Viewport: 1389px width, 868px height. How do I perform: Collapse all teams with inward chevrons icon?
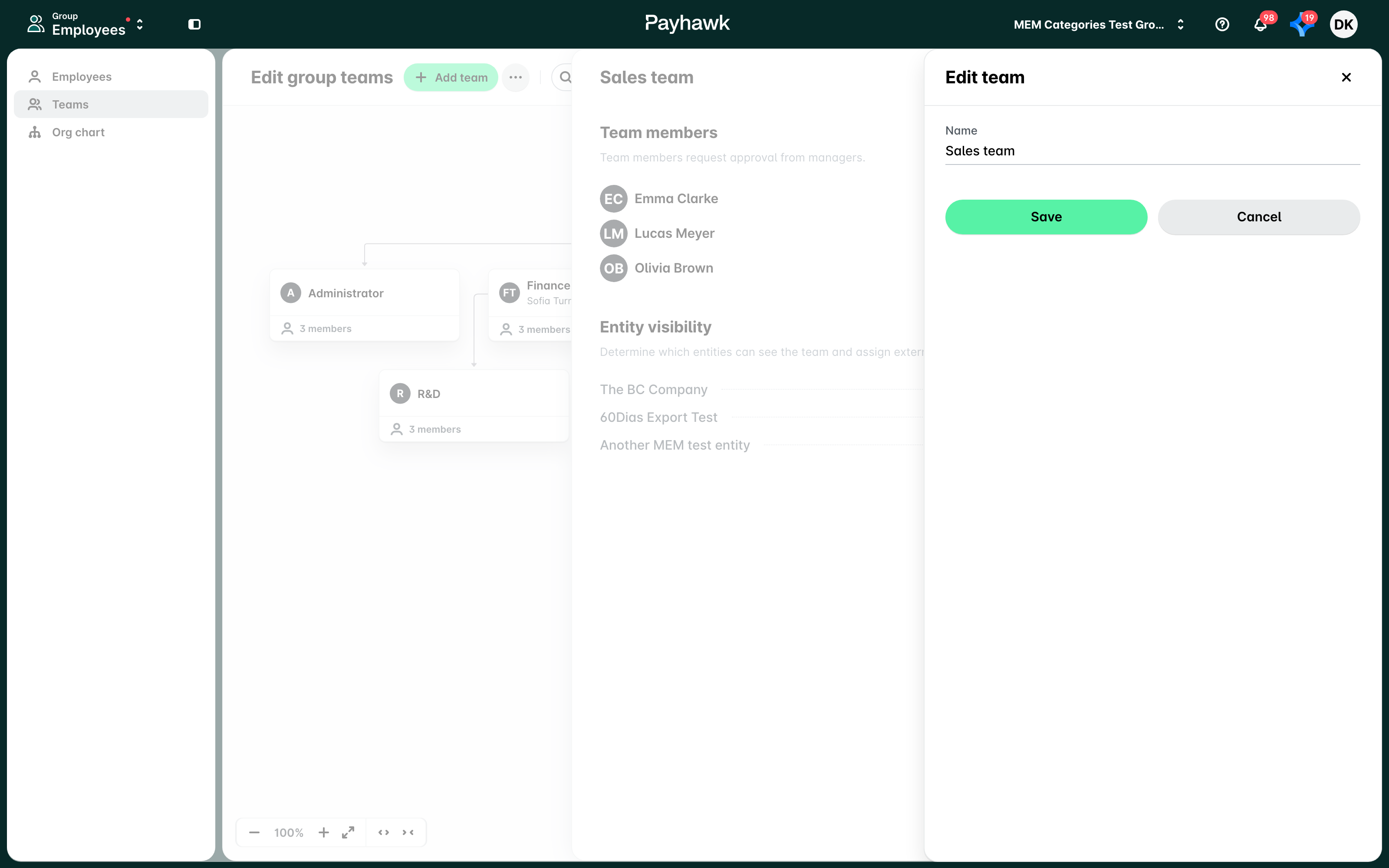click(408, 832)
